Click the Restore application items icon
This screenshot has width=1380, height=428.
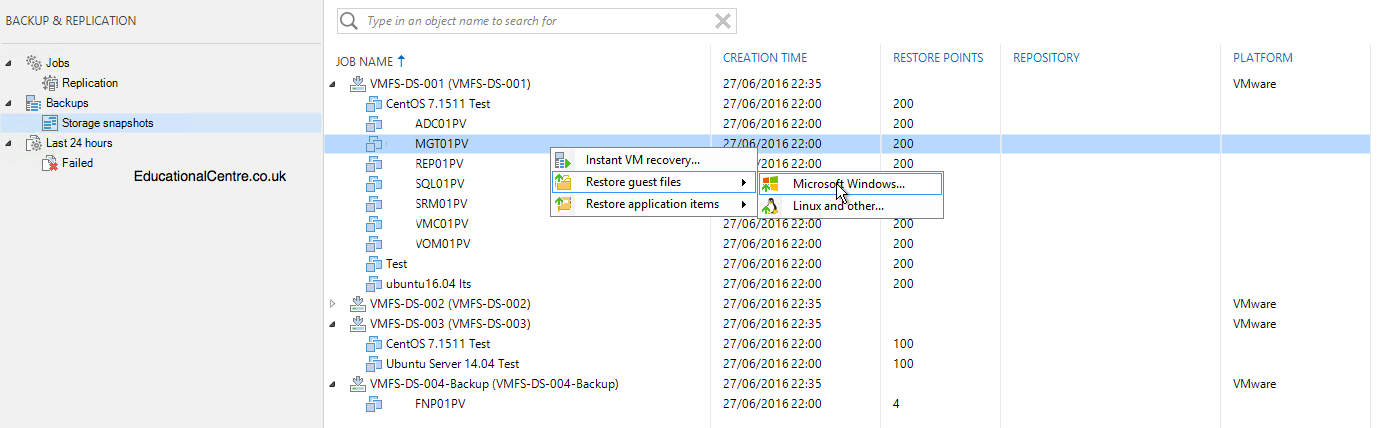(564, 204)
